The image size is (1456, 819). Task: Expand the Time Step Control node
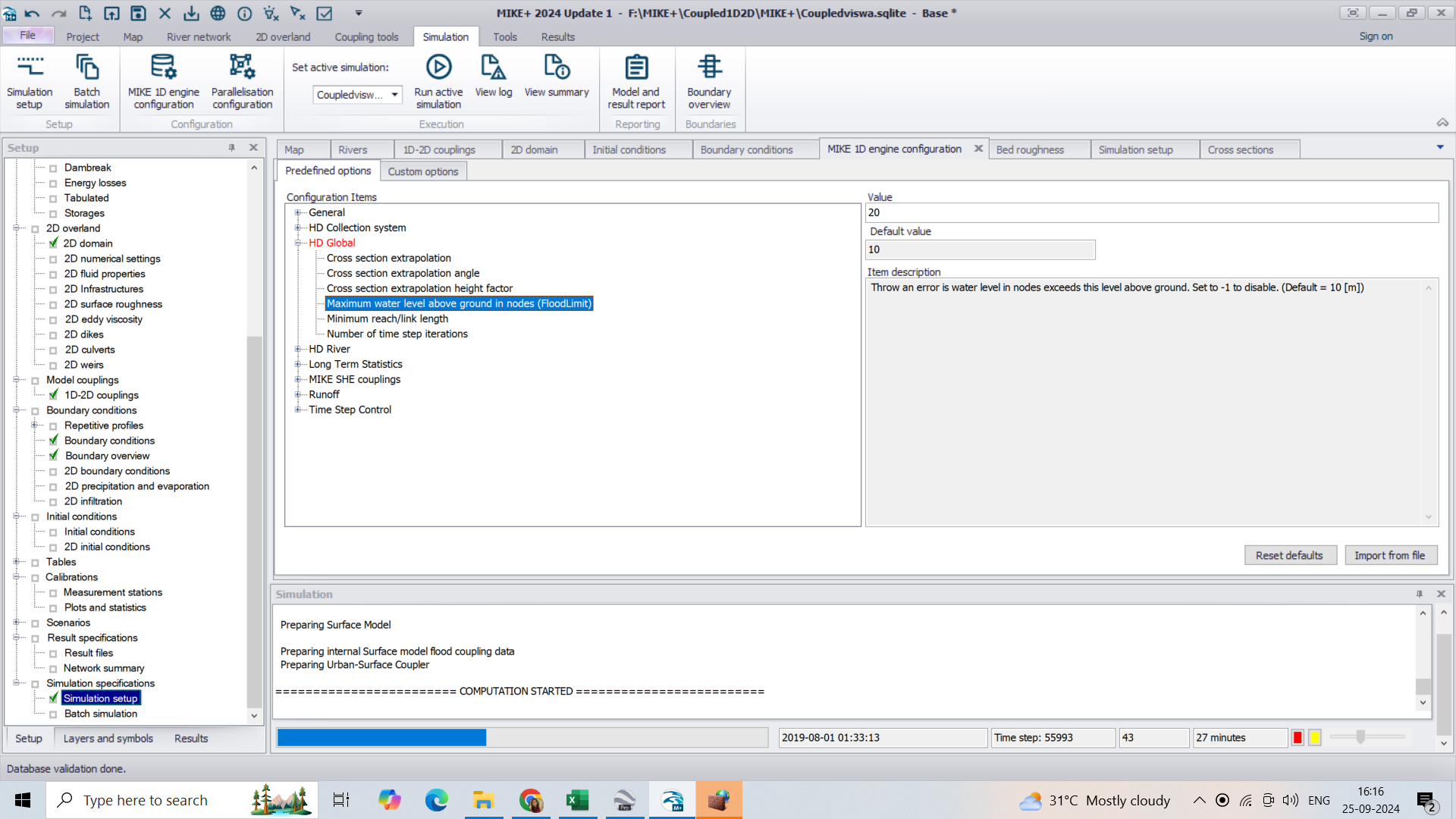click(x=298, y=409)
